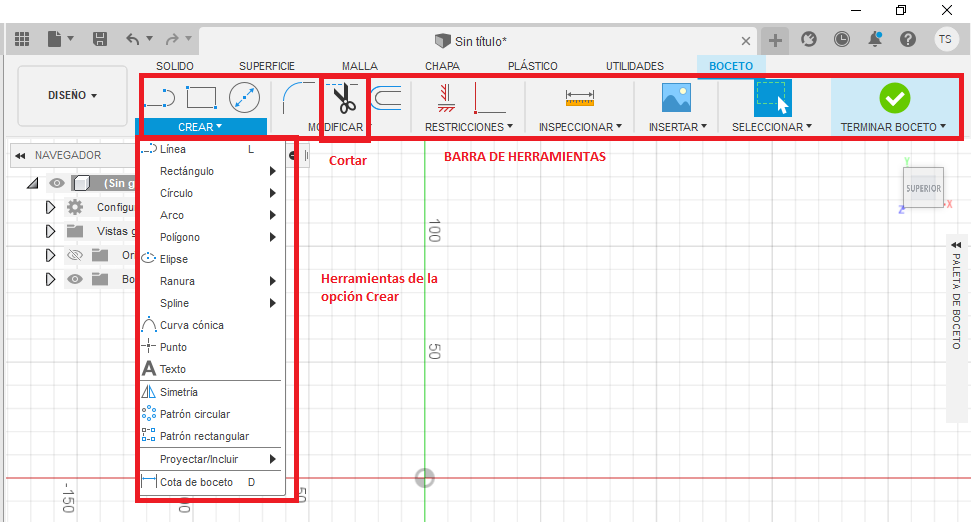Expand the Configuración tree node

tap(50, 207)
